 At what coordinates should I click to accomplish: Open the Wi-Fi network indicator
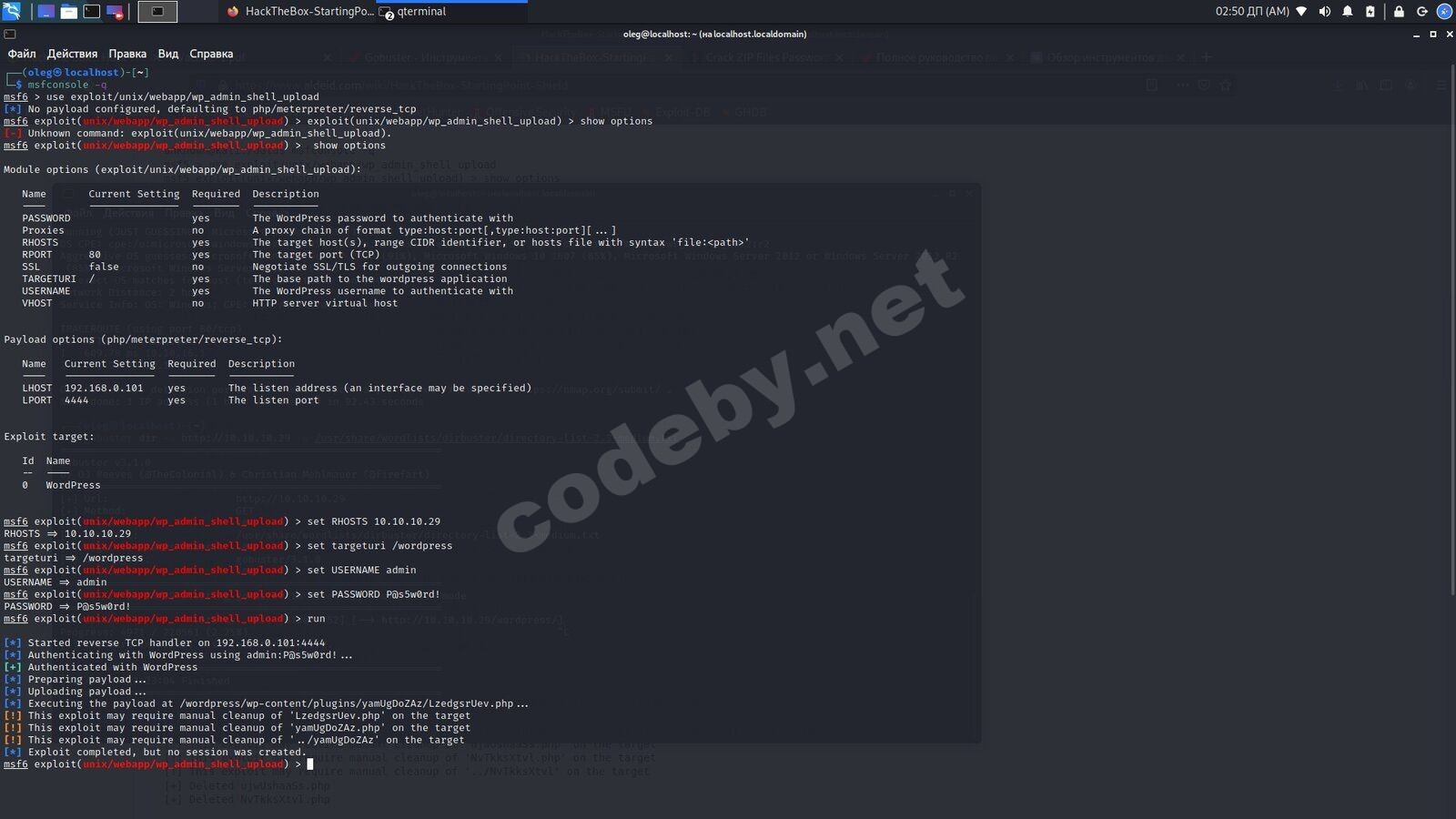pyautogui.click(x=1301, y=12)
